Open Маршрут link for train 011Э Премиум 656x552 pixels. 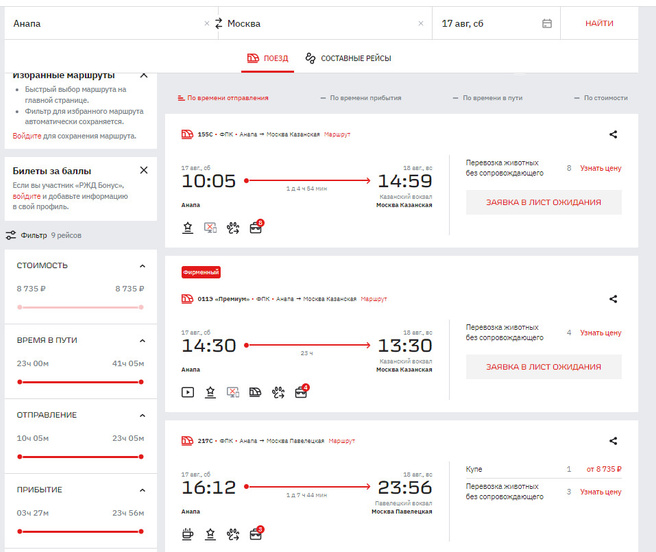pyautogui.click(x=374, y=299)
